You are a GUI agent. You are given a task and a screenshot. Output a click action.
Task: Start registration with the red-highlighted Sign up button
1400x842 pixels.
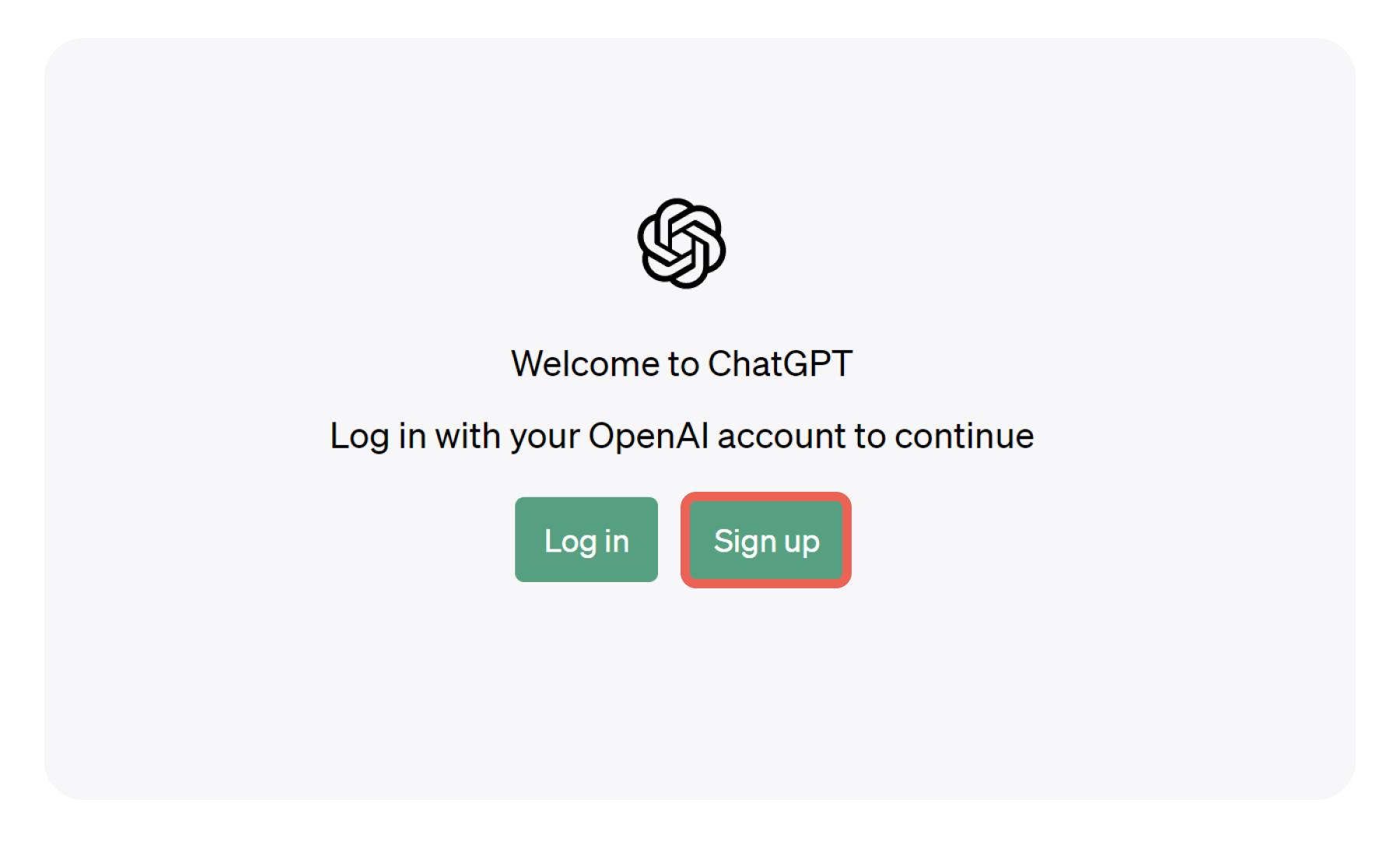766,540
